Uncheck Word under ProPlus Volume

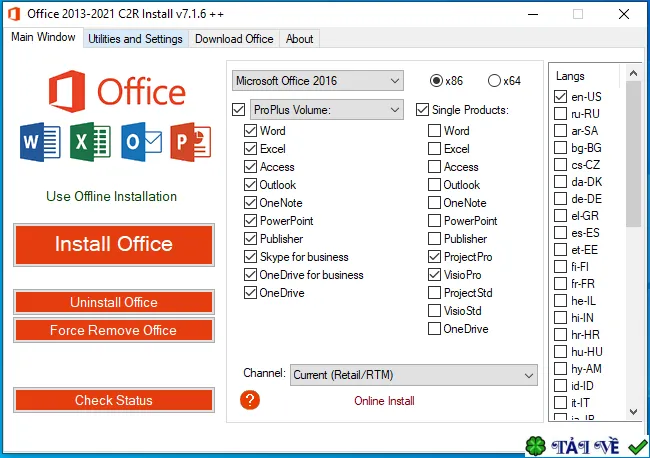[250, 131]
